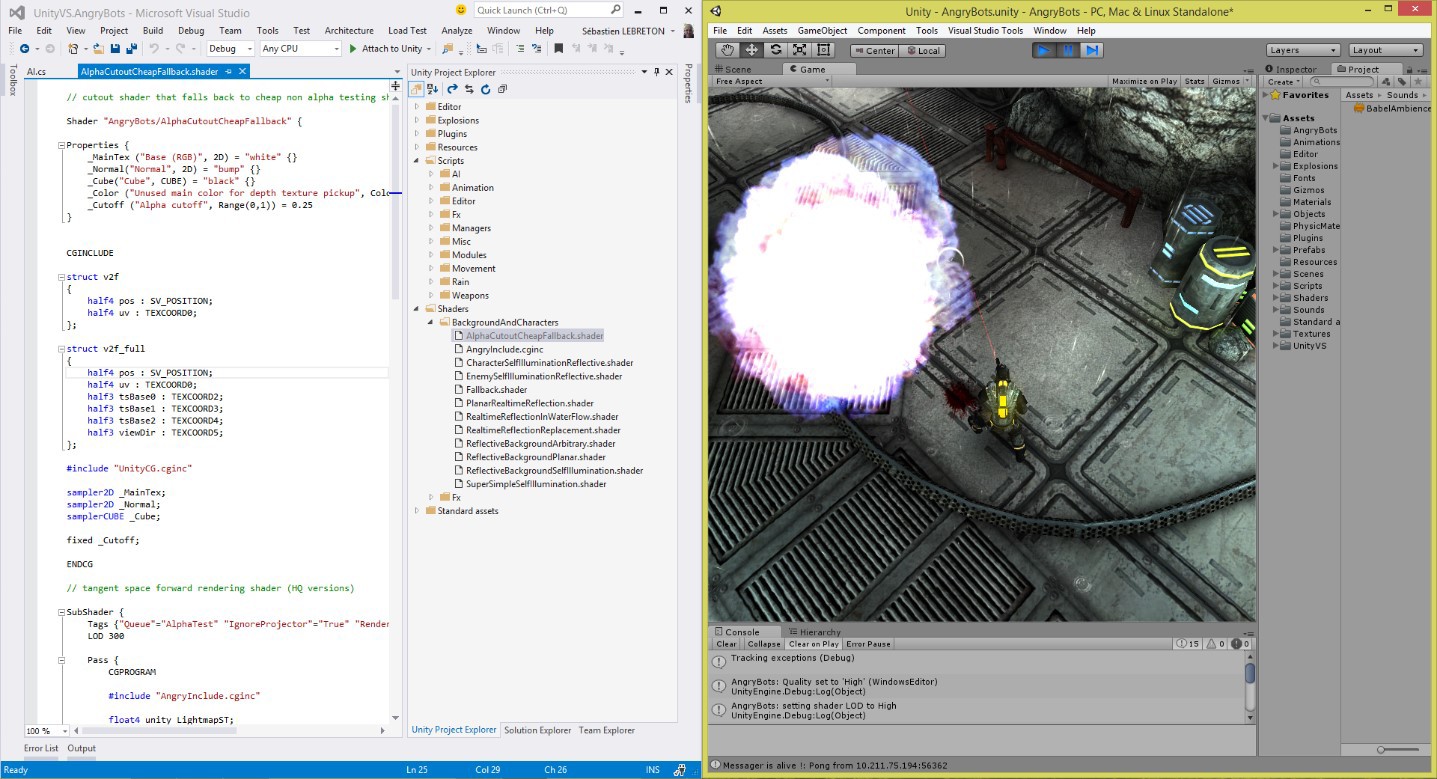Expand Standard assets folder in Project Explorer
Screen dimensions: 1437x779
pos(418,511)
